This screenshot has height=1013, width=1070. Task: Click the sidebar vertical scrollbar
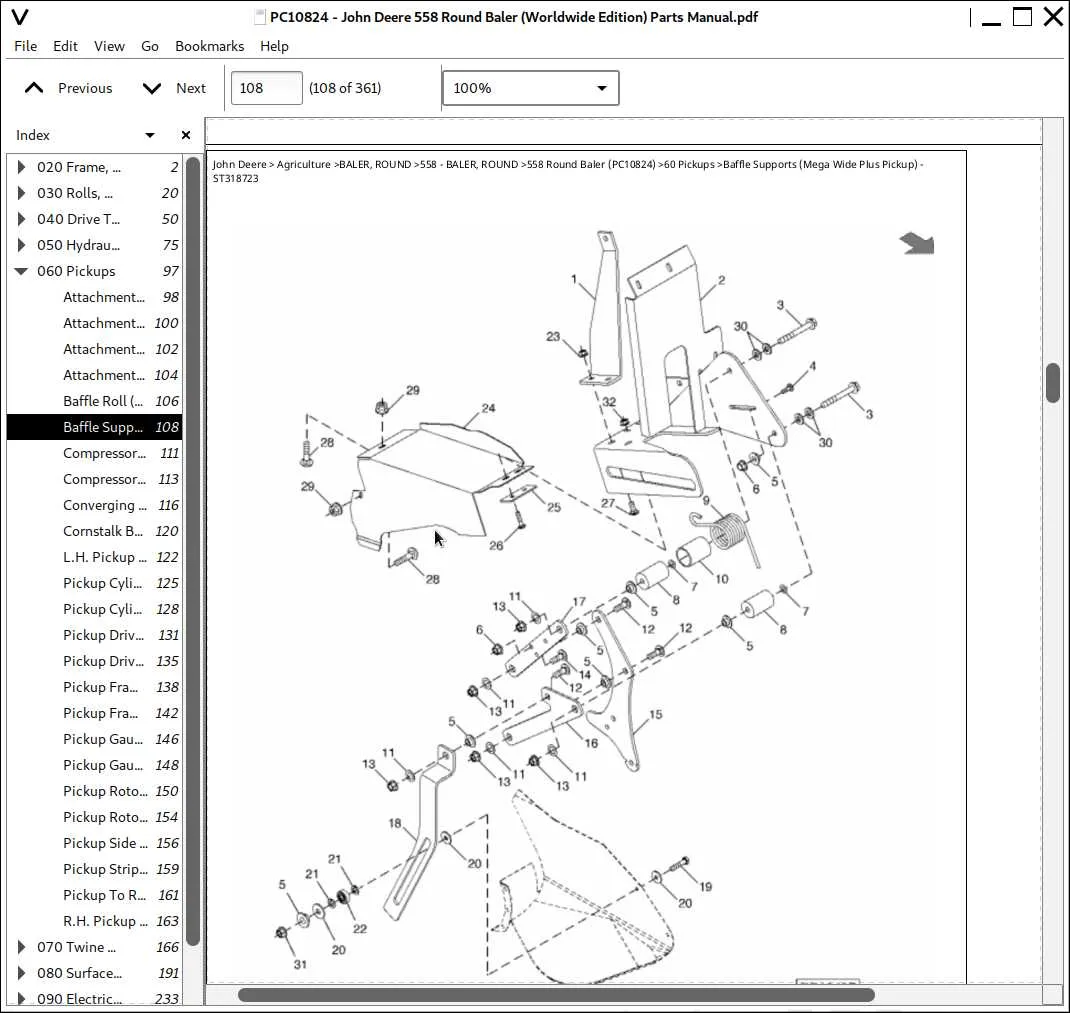tap(193, 550)
